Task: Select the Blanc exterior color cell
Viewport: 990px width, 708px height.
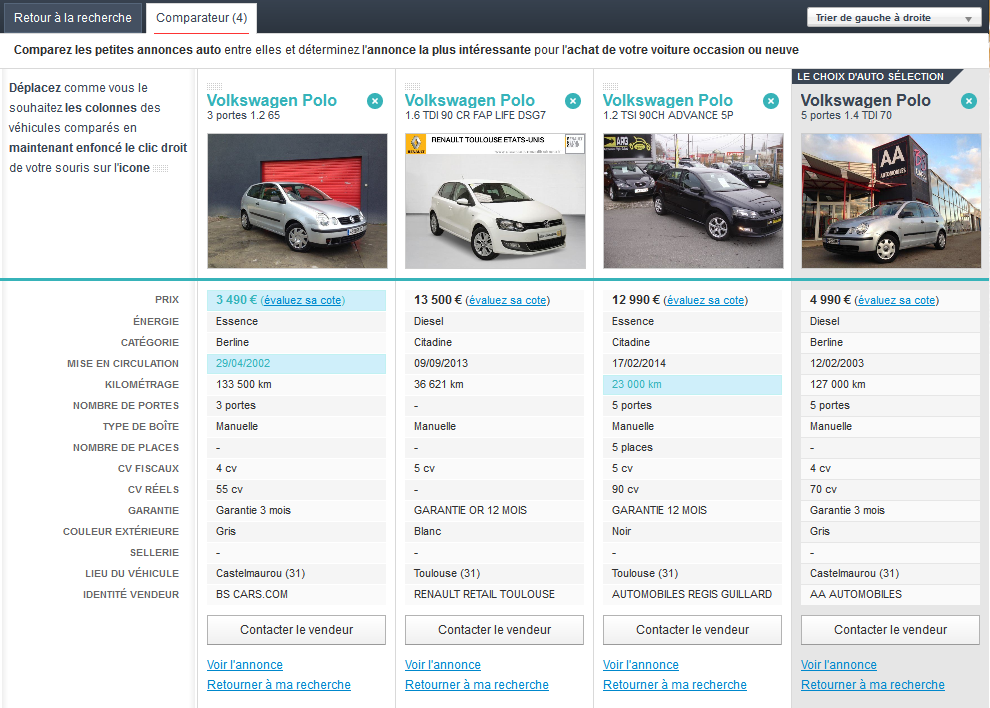Action: (494, 532)
